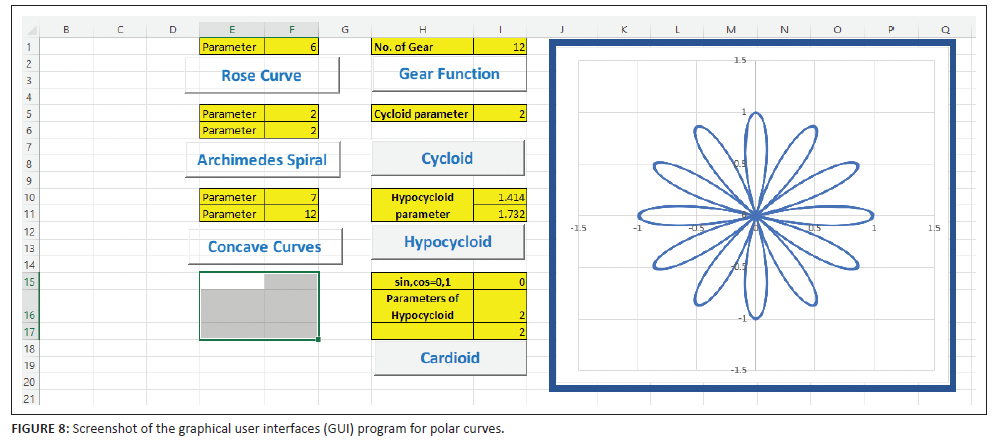The image size is (1003, 440).
Task: Click the sin,cos=0,1 value cell
Action: click(499, 282)
